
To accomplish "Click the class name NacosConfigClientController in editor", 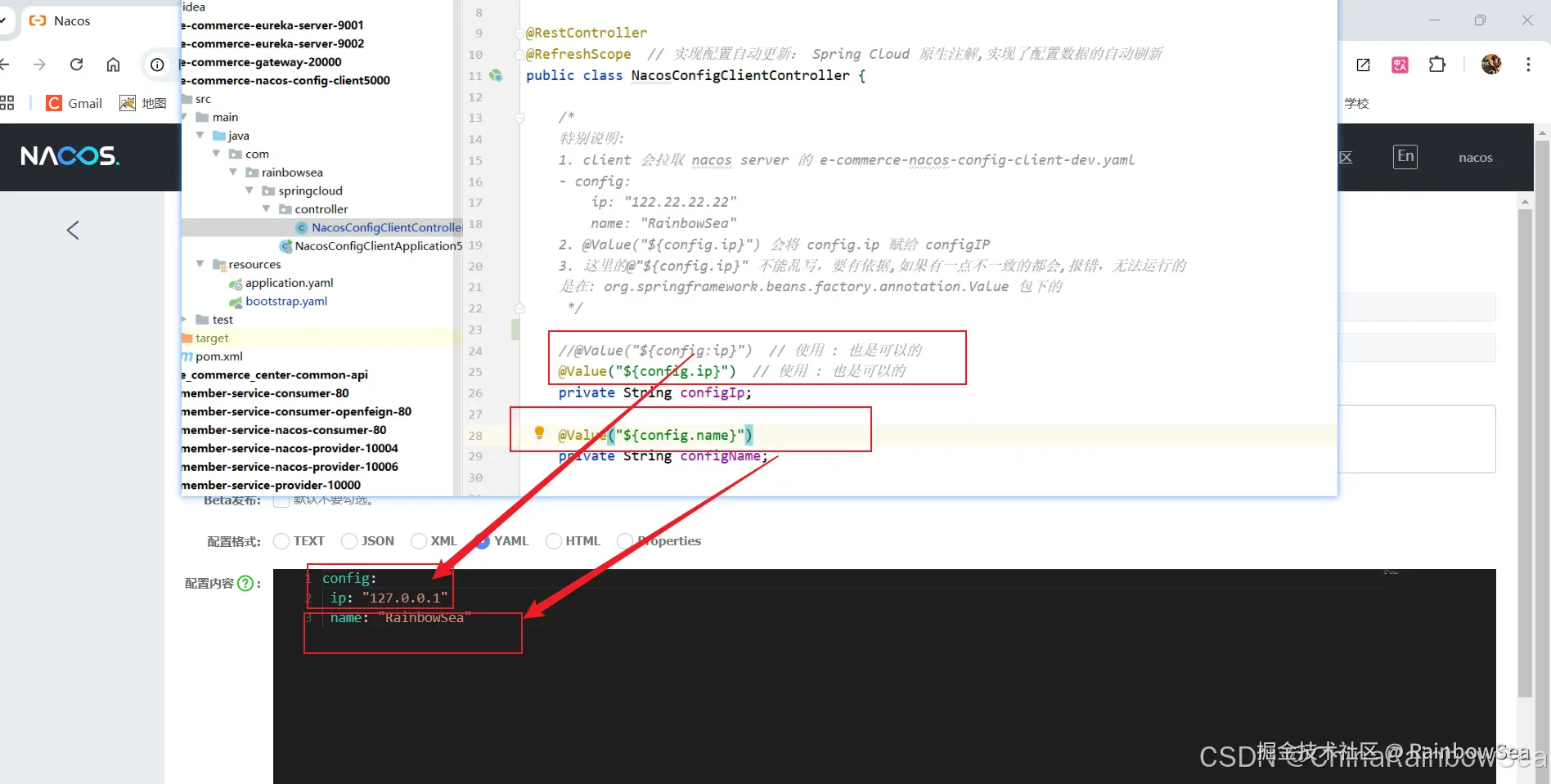I will (740, 75).
